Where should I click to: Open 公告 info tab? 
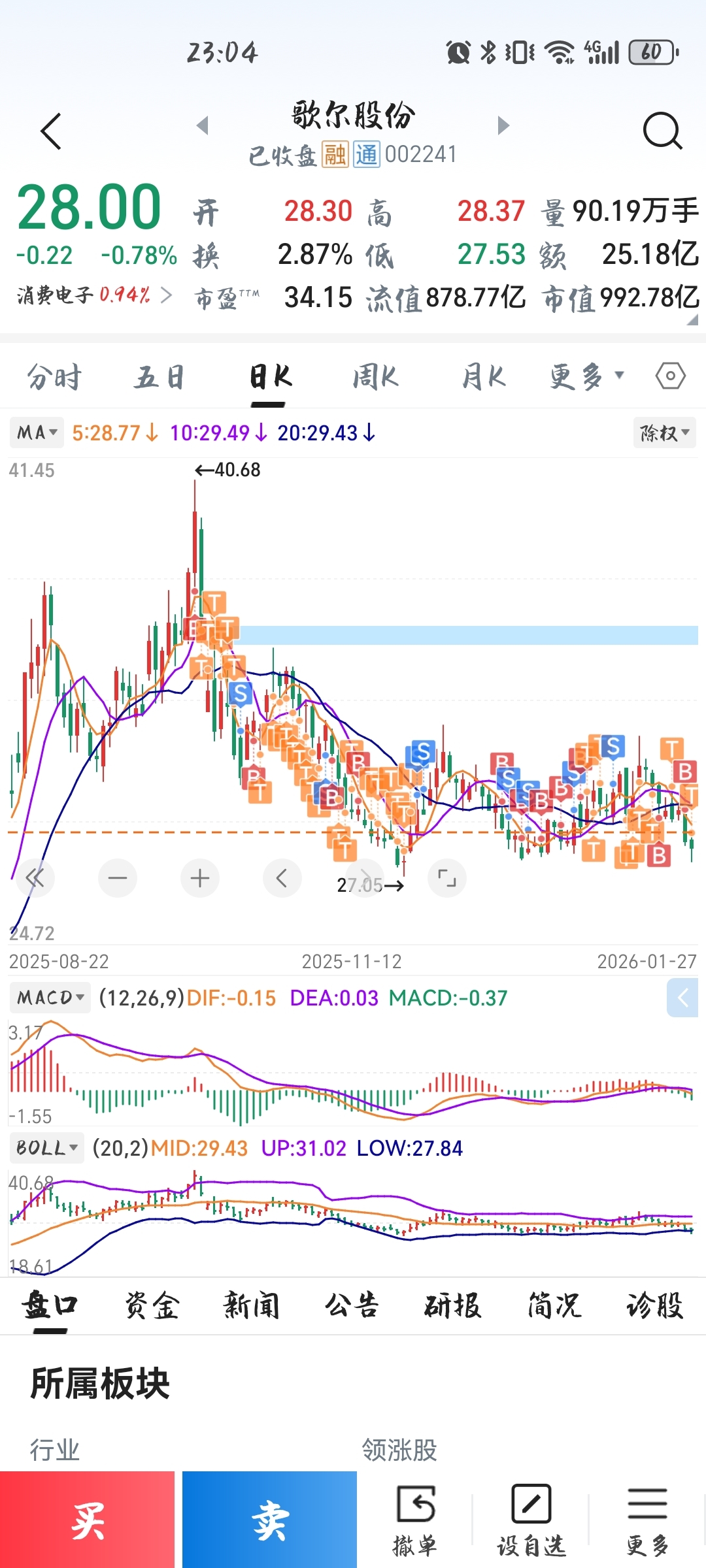352,1306
